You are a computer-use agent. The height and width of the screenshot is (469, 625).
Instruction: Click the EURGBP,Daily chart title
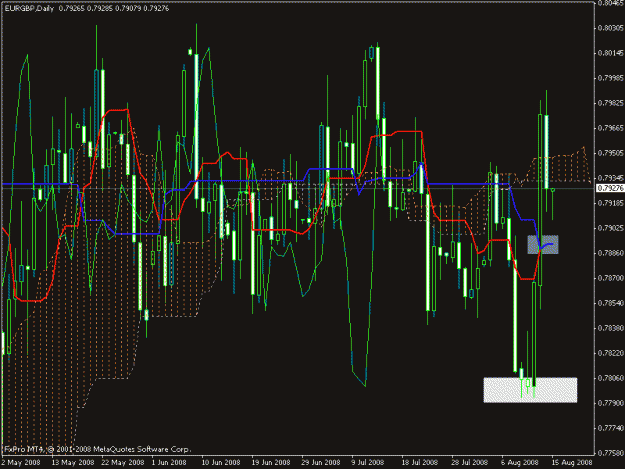pos(29,8)
